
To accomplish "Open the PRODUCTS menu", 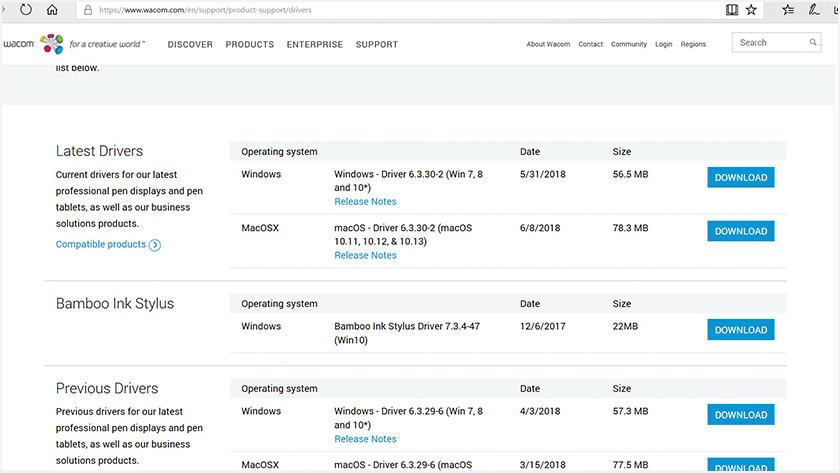I will 249,45.
